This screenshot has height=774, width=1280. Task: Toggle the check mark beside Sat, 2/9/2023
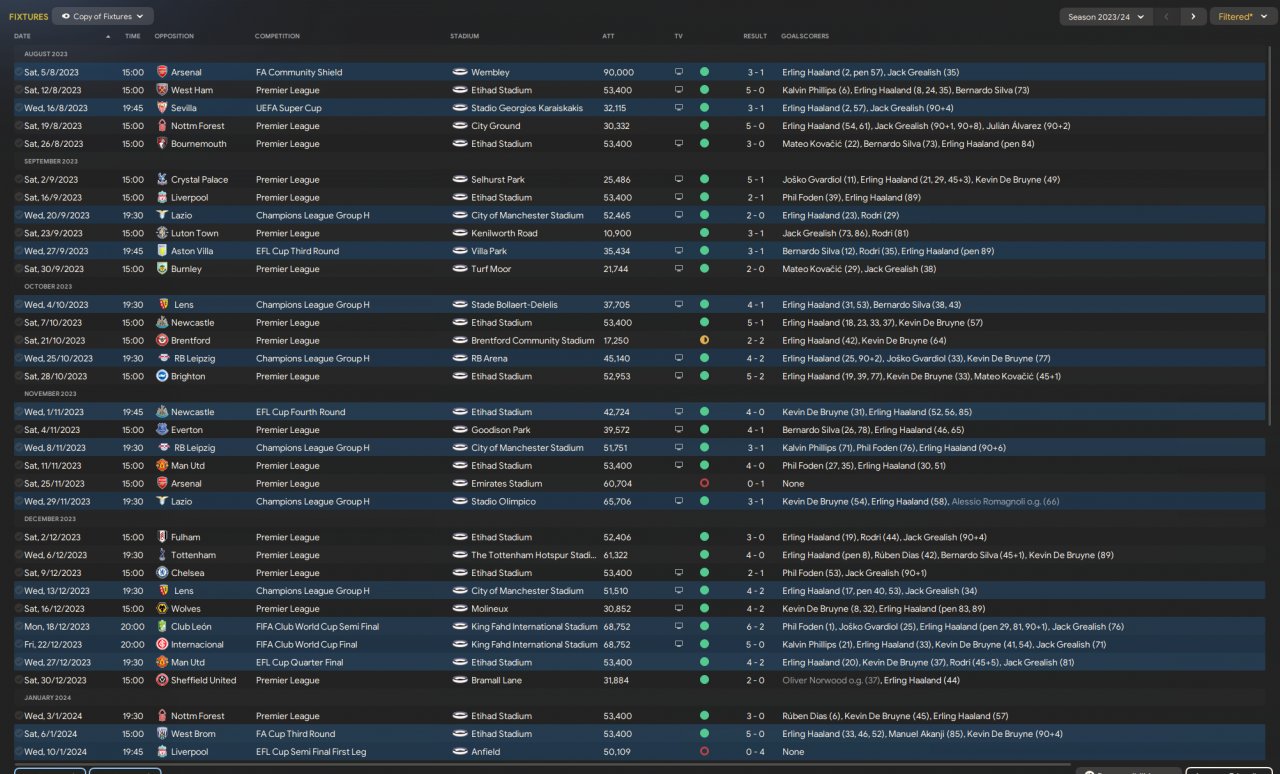click(x=18, y=180)
